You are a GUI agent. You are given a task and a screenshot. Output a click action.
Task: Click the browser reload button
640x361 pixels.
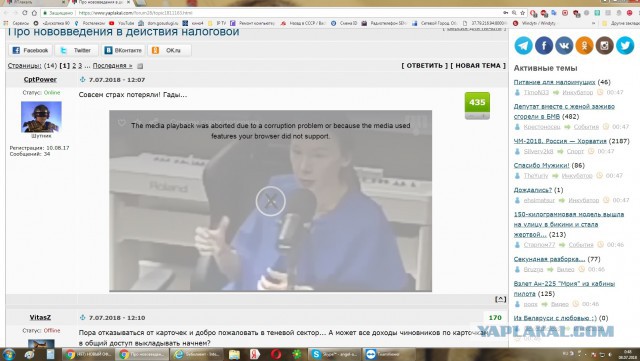click(x=25, y=13)
